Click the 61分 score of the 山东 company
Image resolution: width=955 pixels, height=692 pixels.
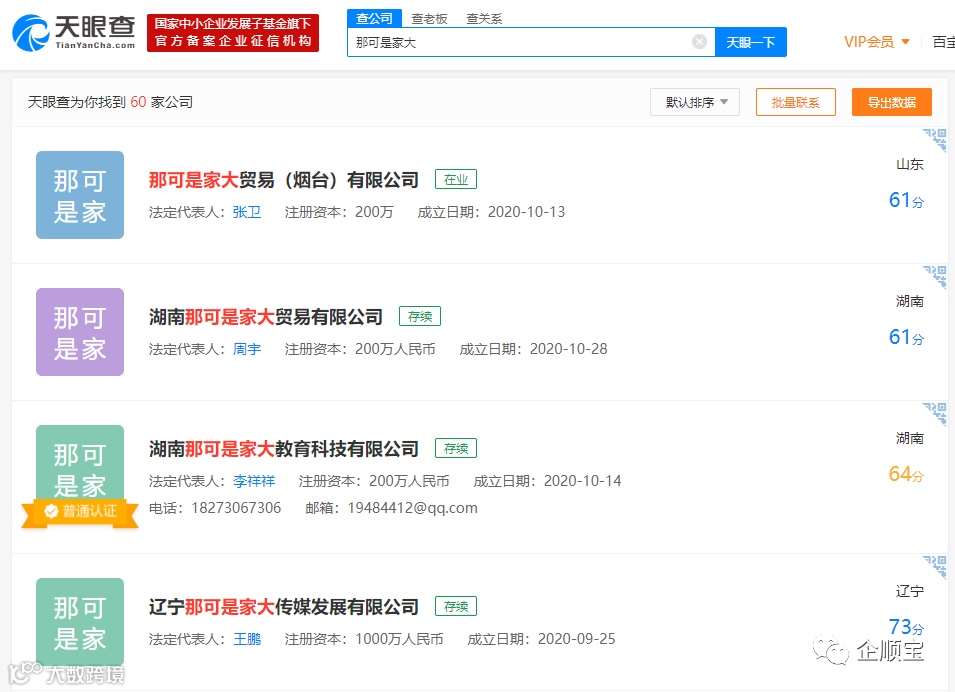click(906, 200)
